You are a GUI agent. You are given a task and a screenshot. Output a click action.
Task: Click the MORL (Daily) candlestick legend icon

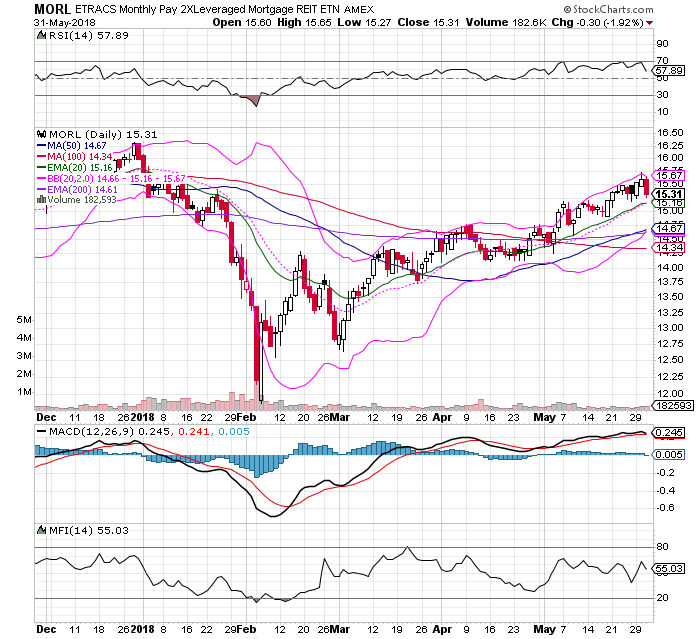pyautogui.click(x=42, y=134)
